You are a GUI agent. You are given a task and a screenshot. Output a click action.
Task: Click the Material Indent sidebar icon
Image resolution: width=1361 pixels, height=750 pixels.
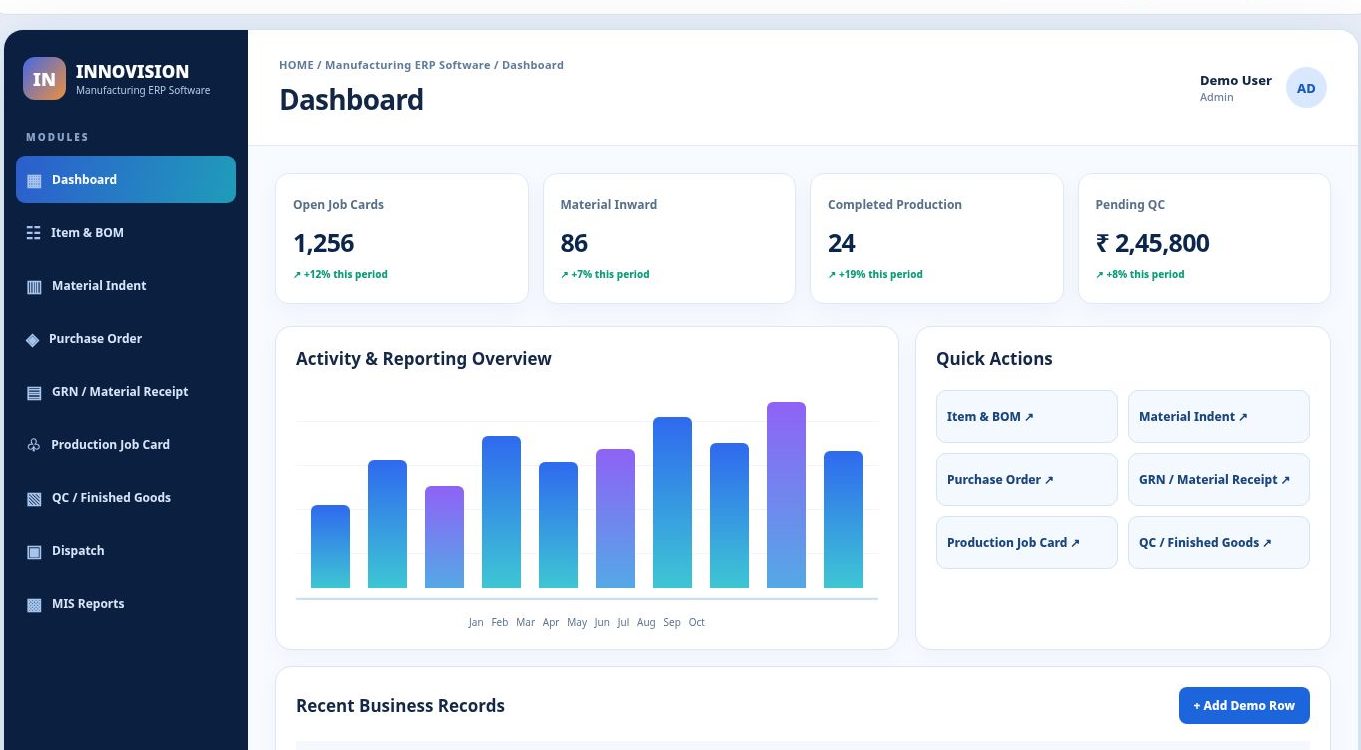click(x=34, y=287)
